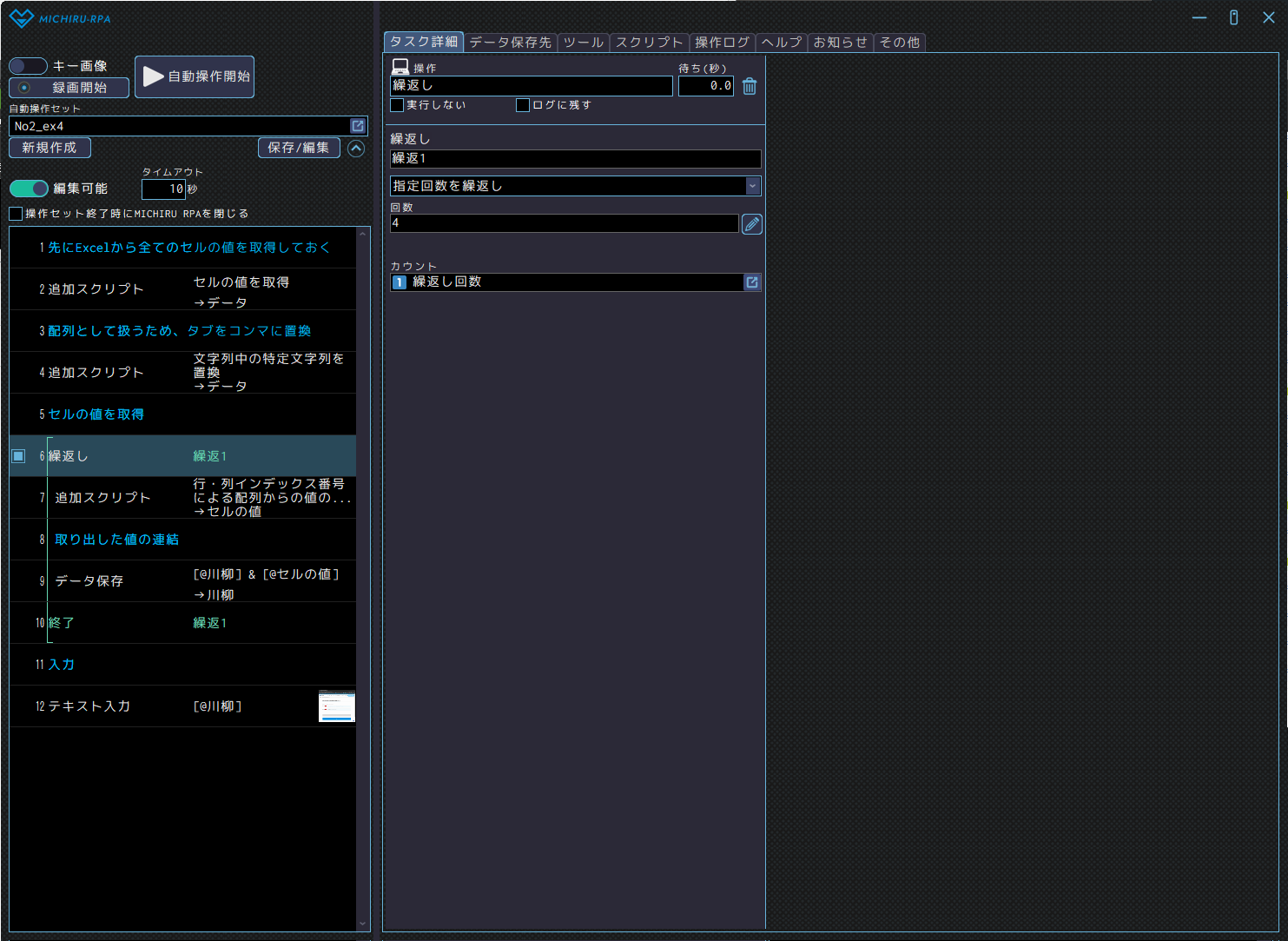This screenshot has height=941, width=1288.
Task: Select the checkbox icon on step 6 繰返し
Action: (x=18, y=456)
